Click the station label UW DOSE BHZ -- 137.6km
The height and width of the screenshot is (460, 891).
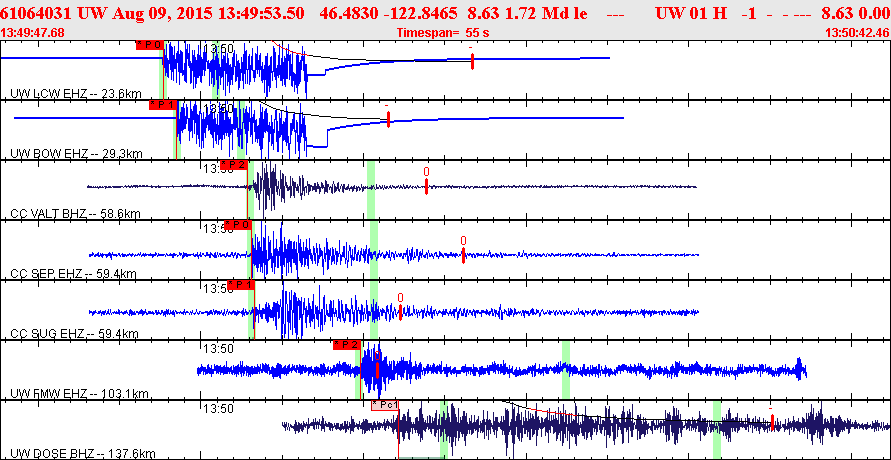coord(83,454)
